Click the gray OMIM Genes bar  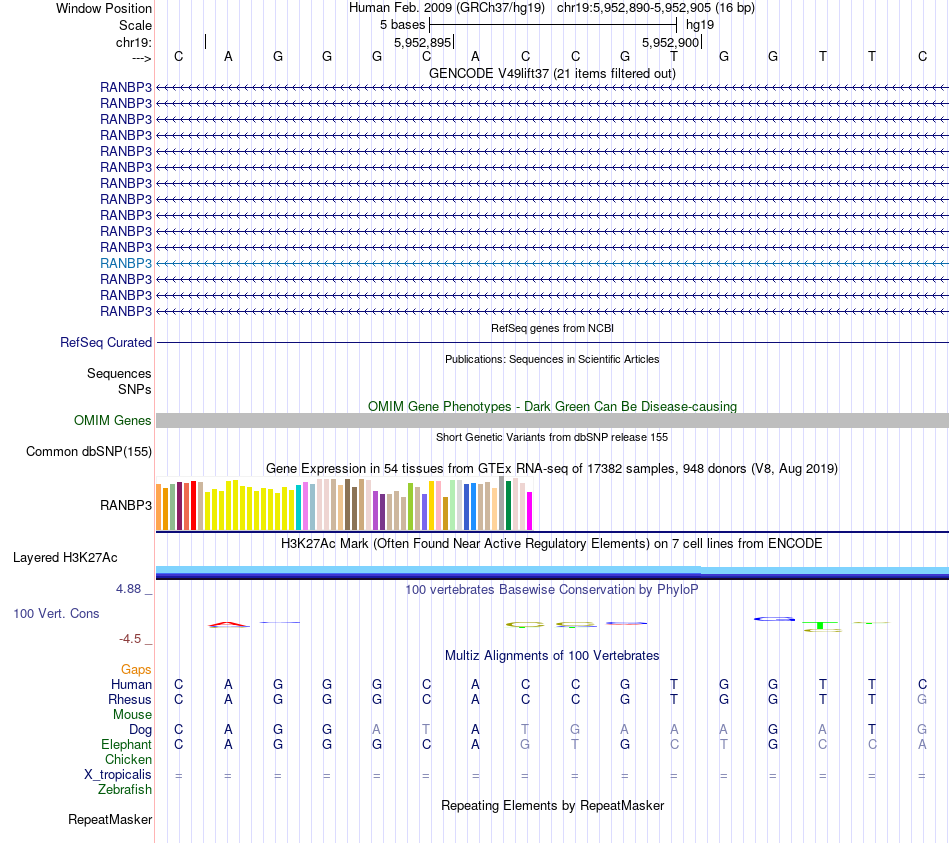[x=552, y=421]
